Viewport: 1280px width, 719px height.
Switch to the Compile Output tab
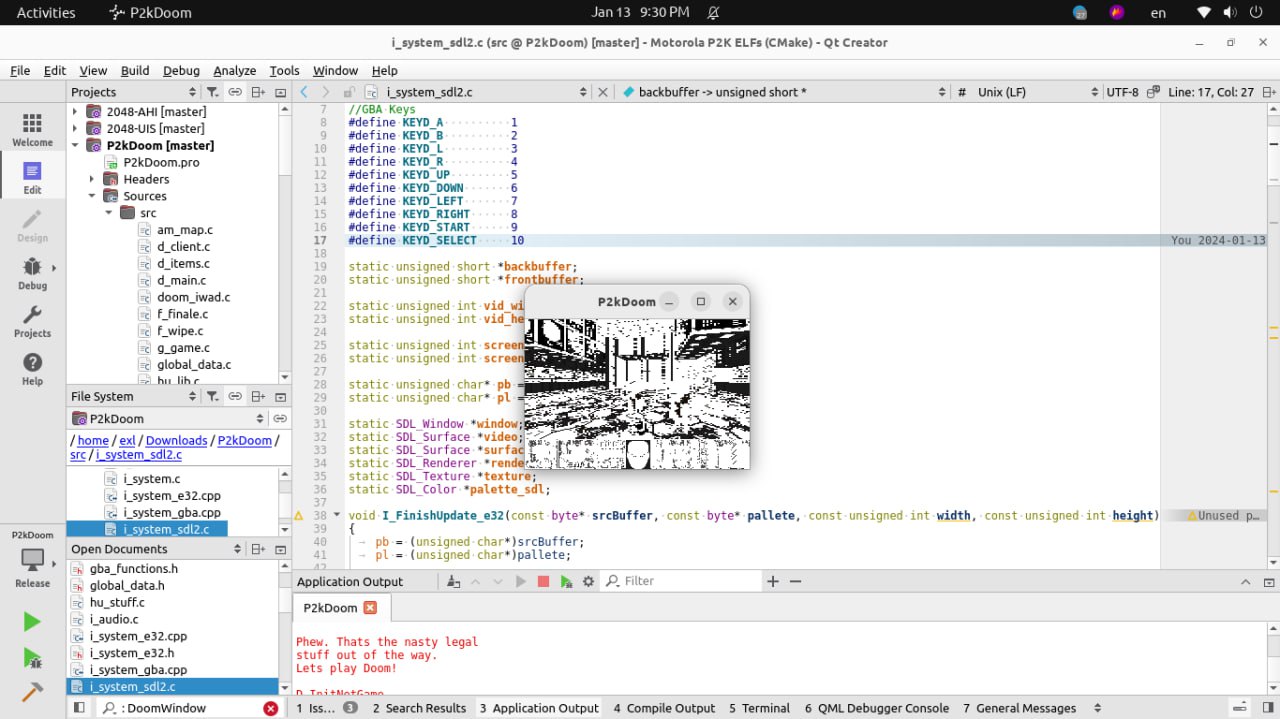click(664, 708)
